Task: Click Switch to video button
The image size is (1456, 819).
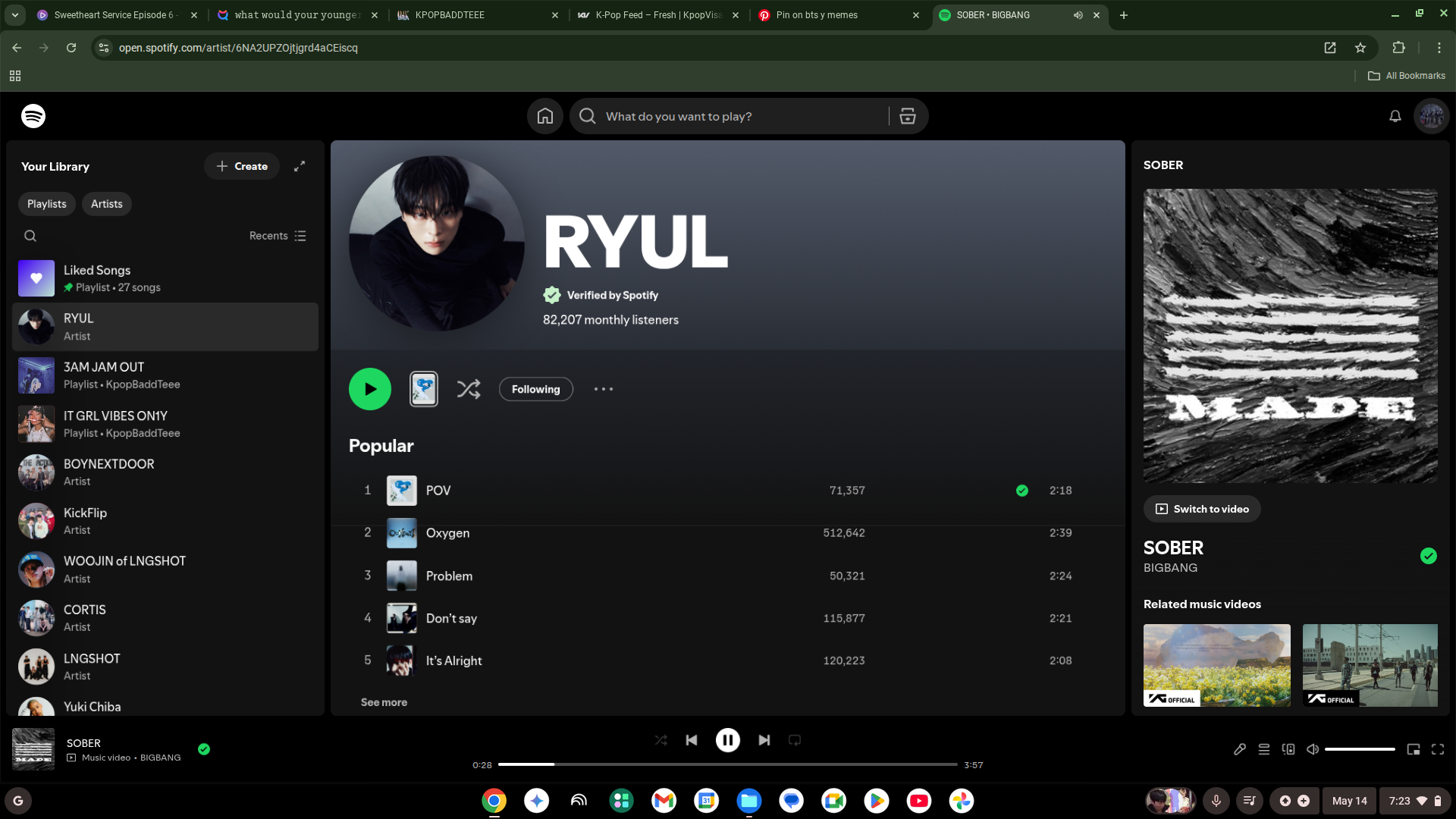Action: coord(1202,509)
